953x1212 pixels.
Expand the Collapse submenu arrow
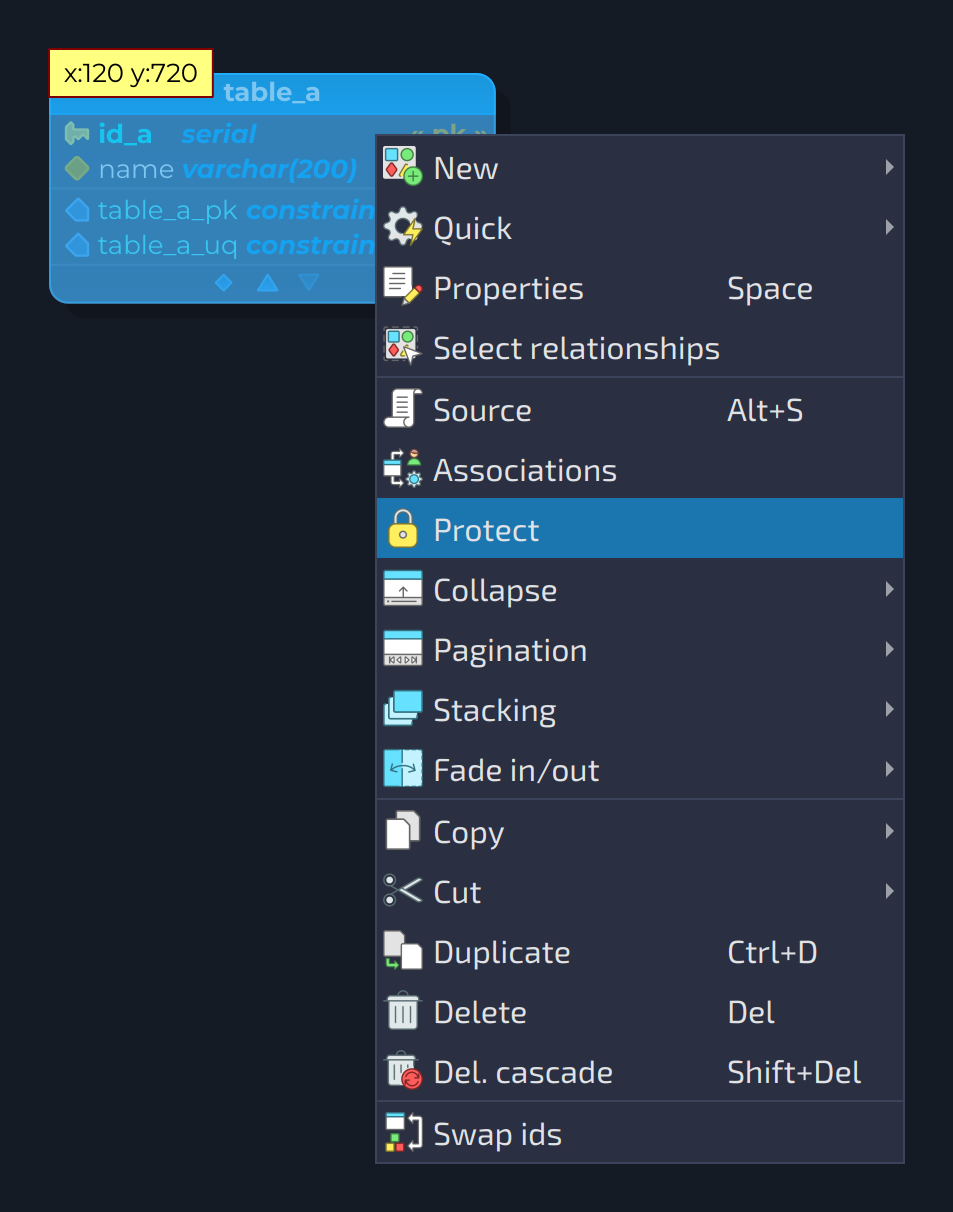tap(889, 589)
